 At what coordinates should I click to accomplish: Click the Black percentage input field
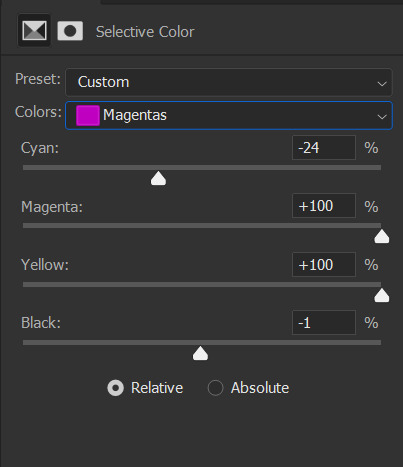[x=324, y=323]
